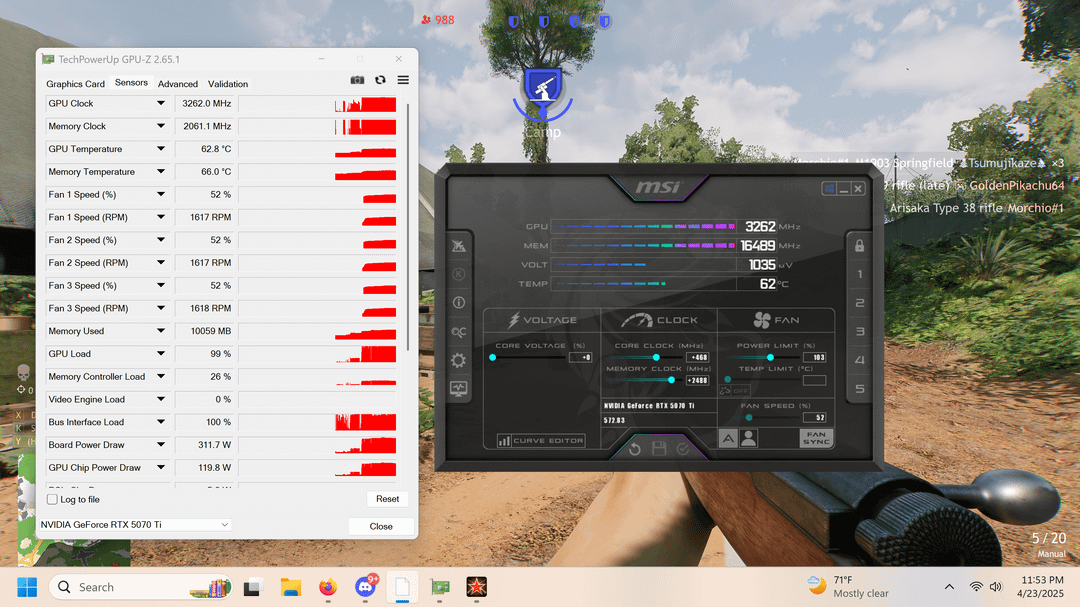This screenshot has width=1080, height=607.
Task: Expand the GPU Clock sensor dropdown
Action: click(x=160, y=103)
